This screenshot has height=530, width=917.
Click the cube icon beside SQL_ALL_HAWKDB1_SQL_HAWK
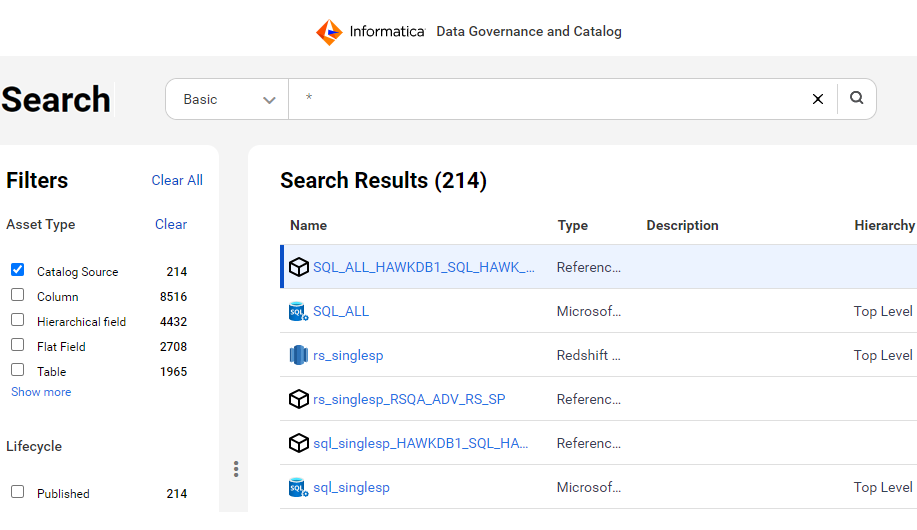click(299, 267)
